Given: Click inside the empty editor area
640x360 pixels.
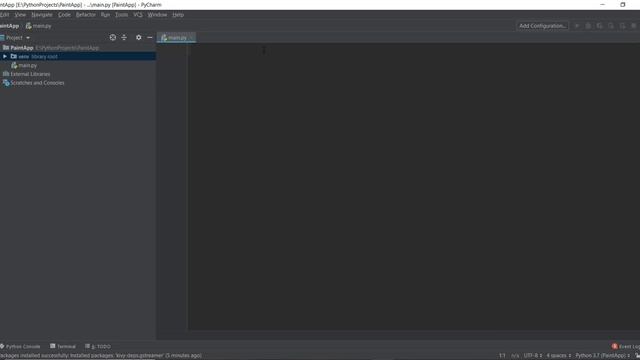Looking at the screenshot, I should [x=414, y=187].
